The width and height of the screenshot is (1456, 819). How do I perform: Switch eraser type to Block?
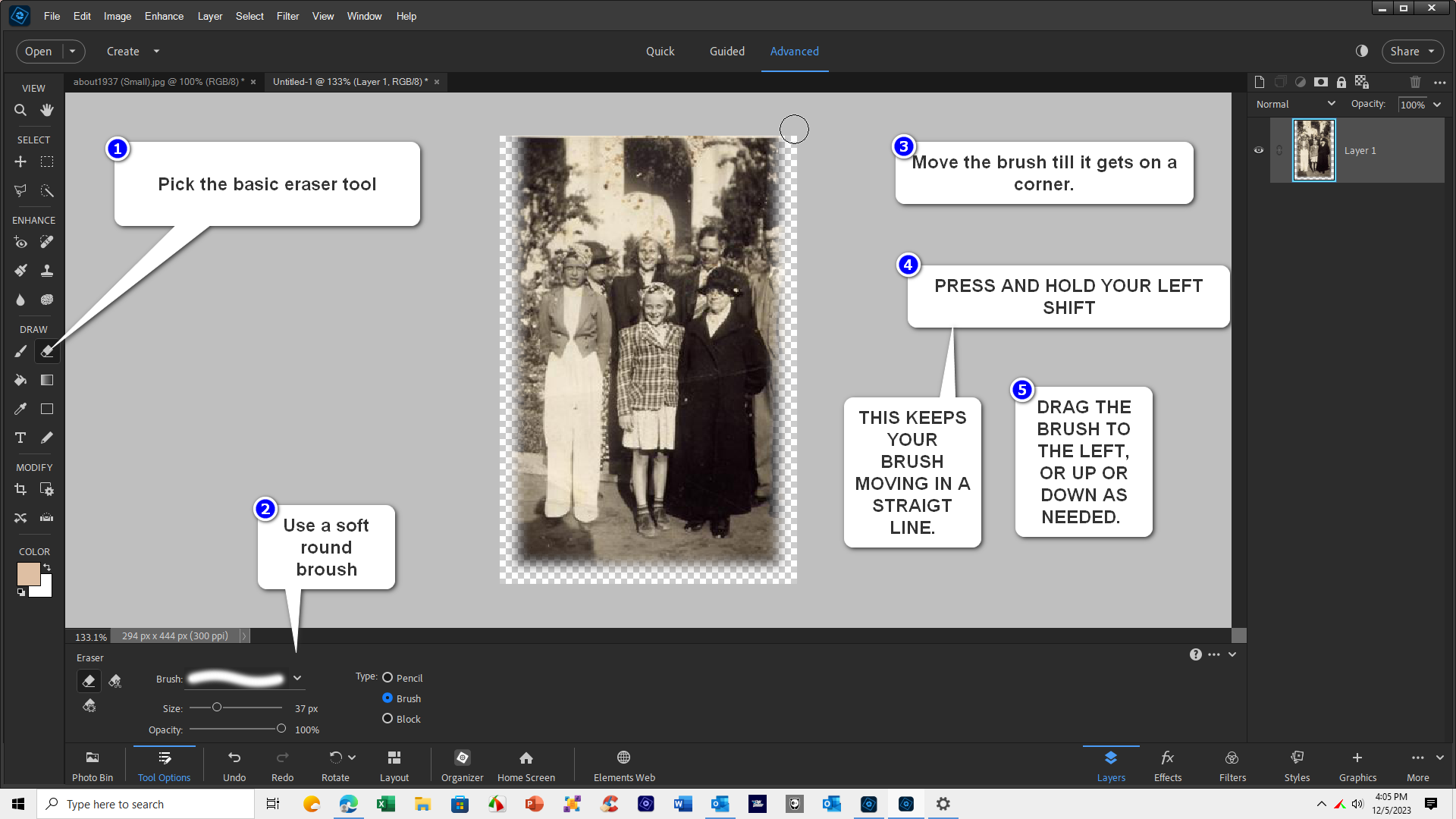388,719
